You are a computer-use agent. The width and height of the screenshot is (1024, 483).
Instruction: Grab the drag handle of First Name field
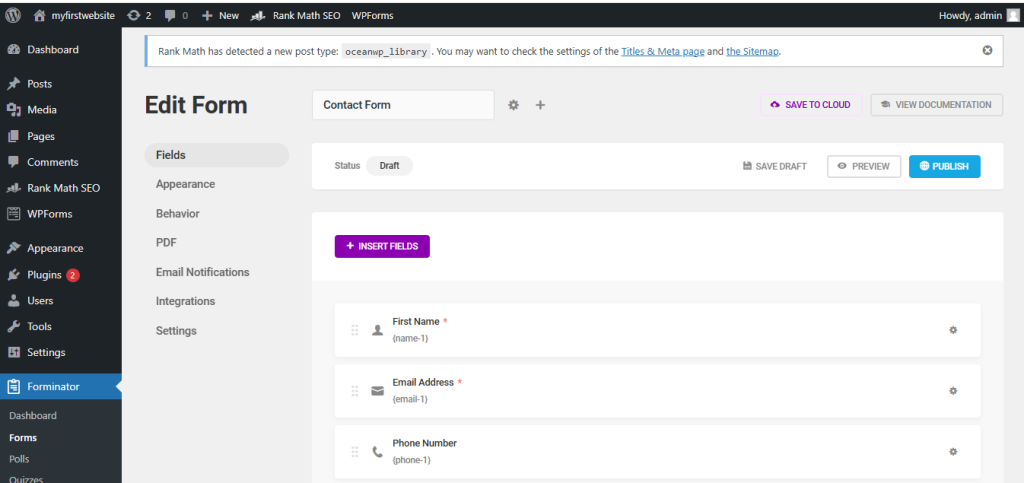click(x=355, y=330)
